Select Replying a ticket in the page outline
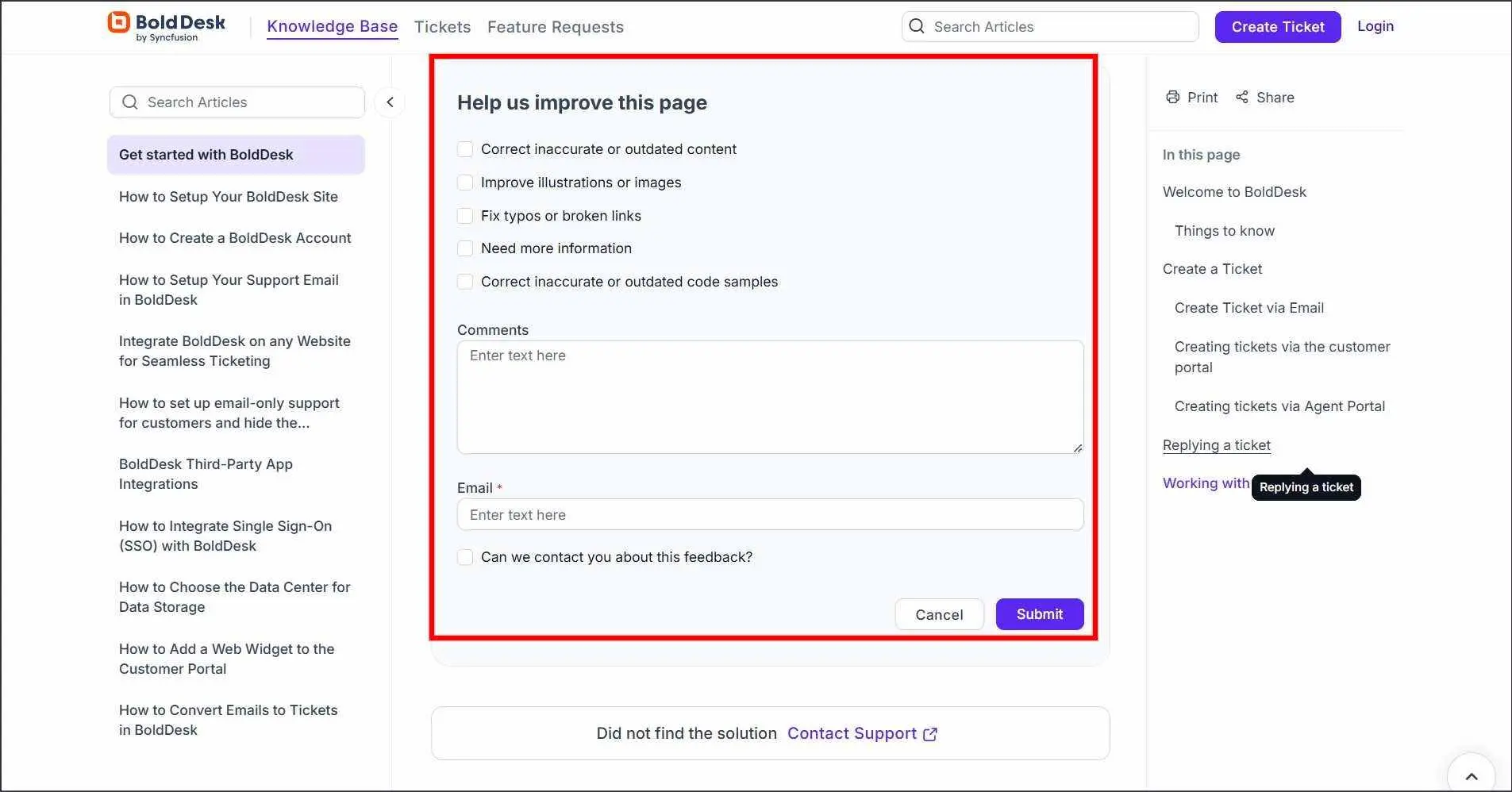Image resolution: width=1512 pixels, height=792 pixels. tap(1216, 444)
